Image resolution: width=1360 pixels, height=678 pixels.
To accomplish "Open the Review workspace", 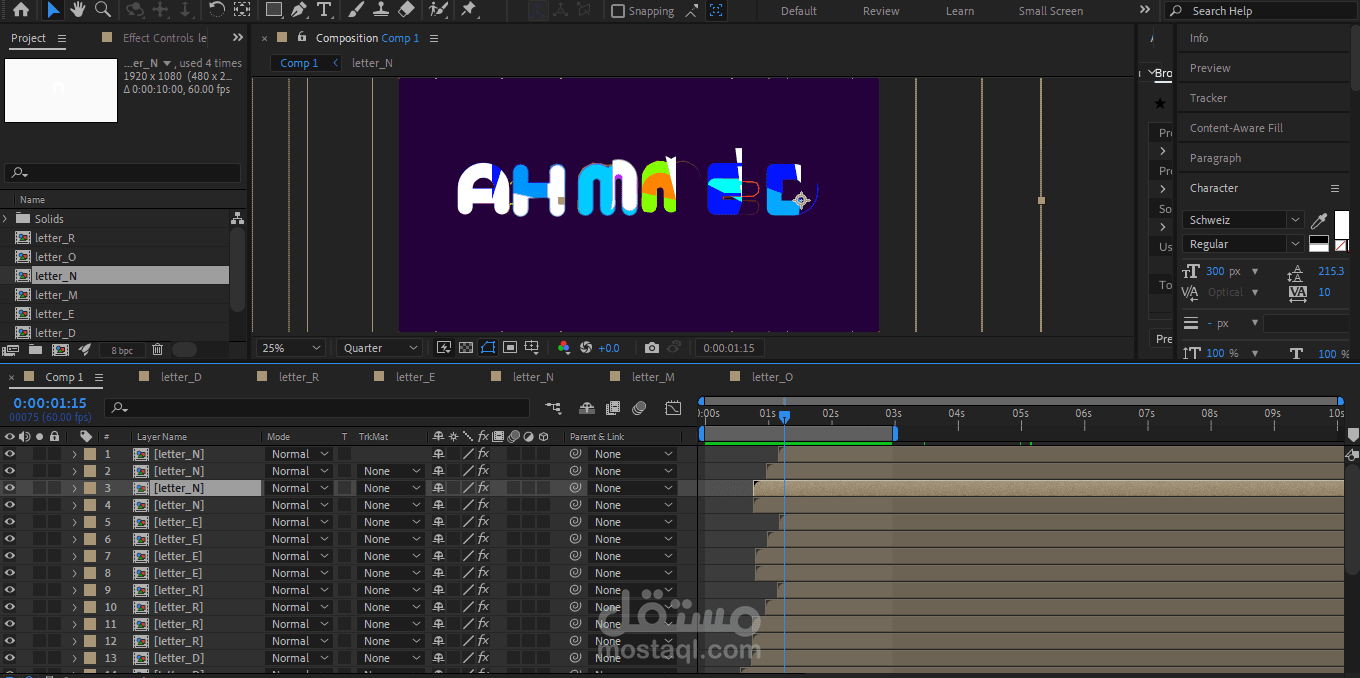I will (x=880, y=11).
